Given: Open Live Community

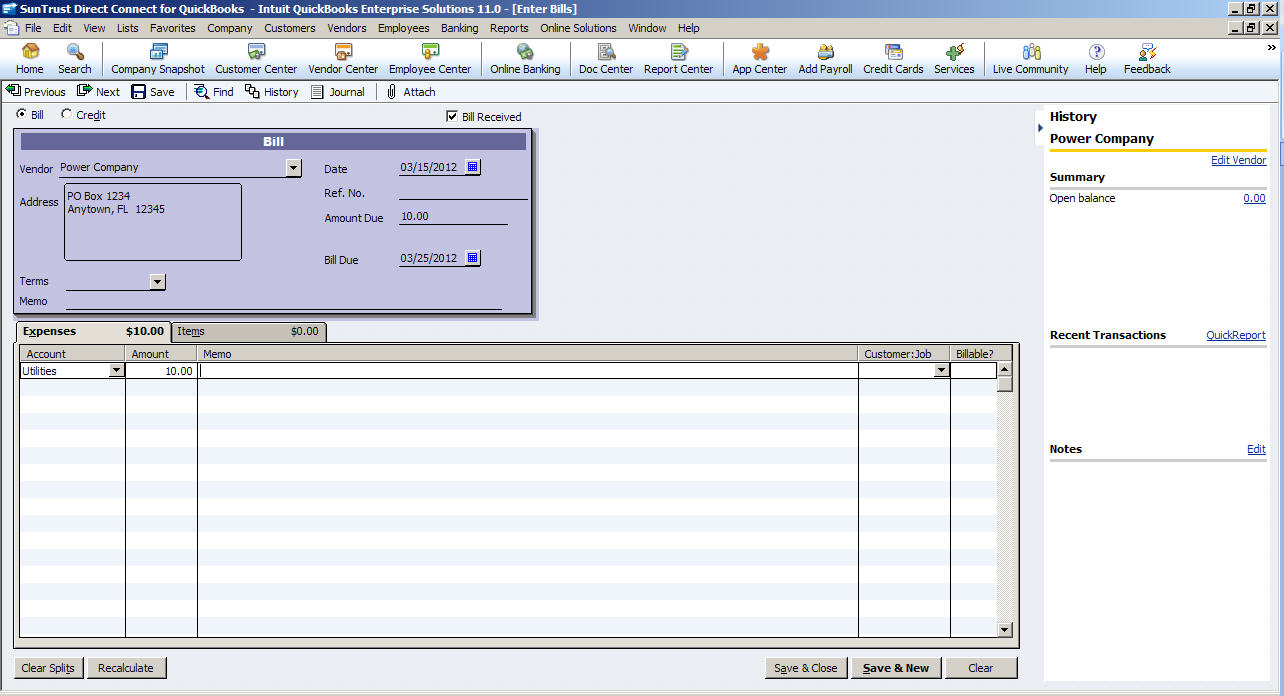Looking at the screenshot, I should tap(1031, 59).
